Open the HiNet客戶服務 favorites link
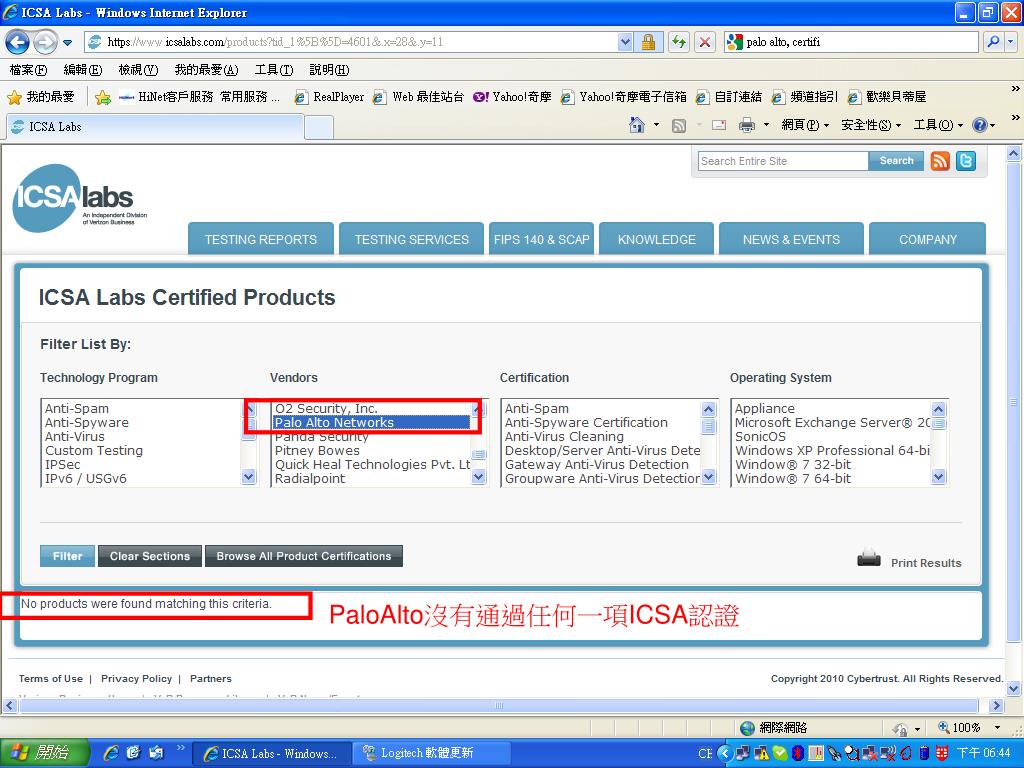Screen dimensions: 1024x768 pos(167,97)
